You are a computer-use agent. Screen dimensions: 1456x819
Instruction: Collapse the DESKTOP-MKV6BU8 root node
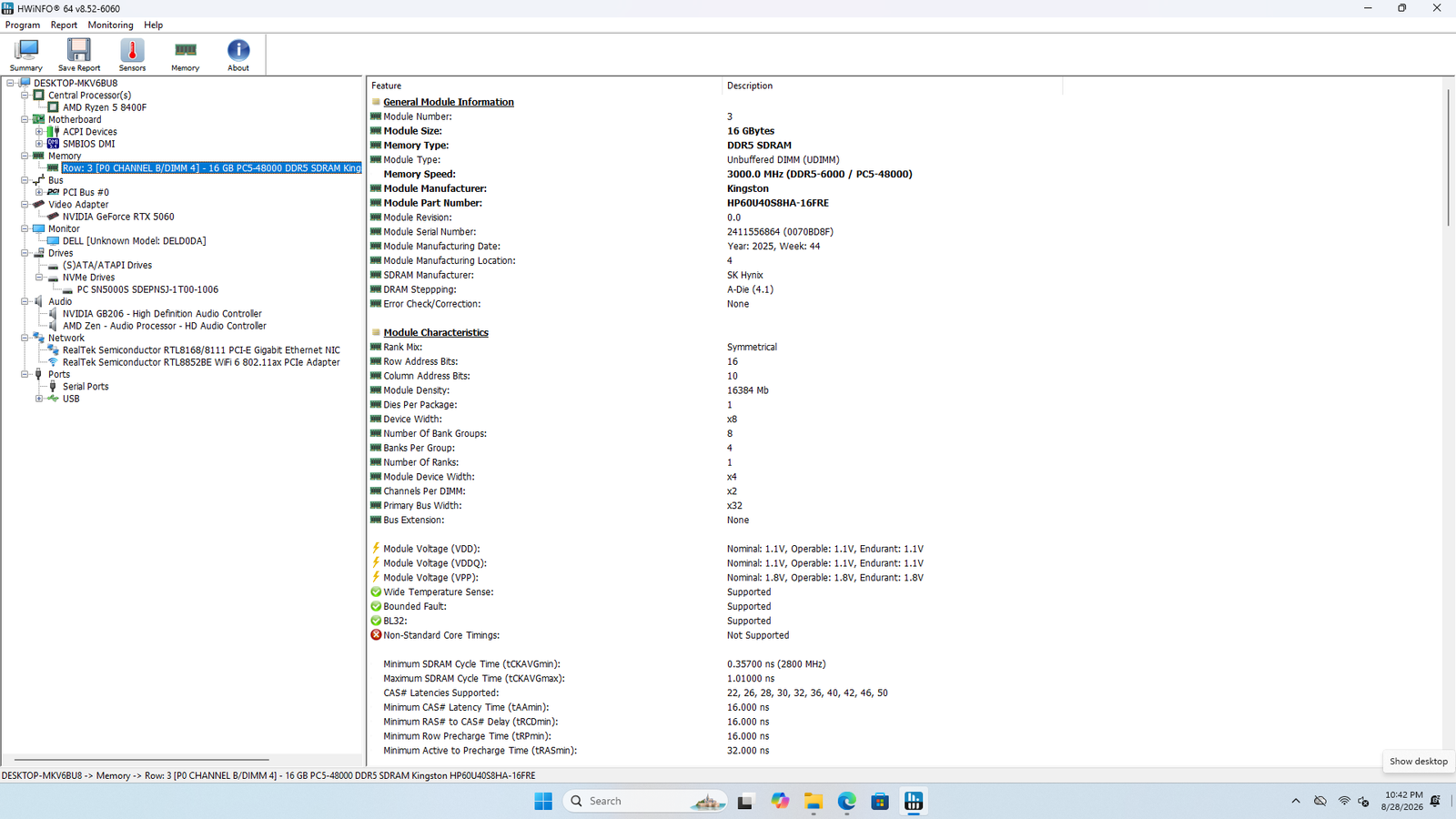click(11, 83)
